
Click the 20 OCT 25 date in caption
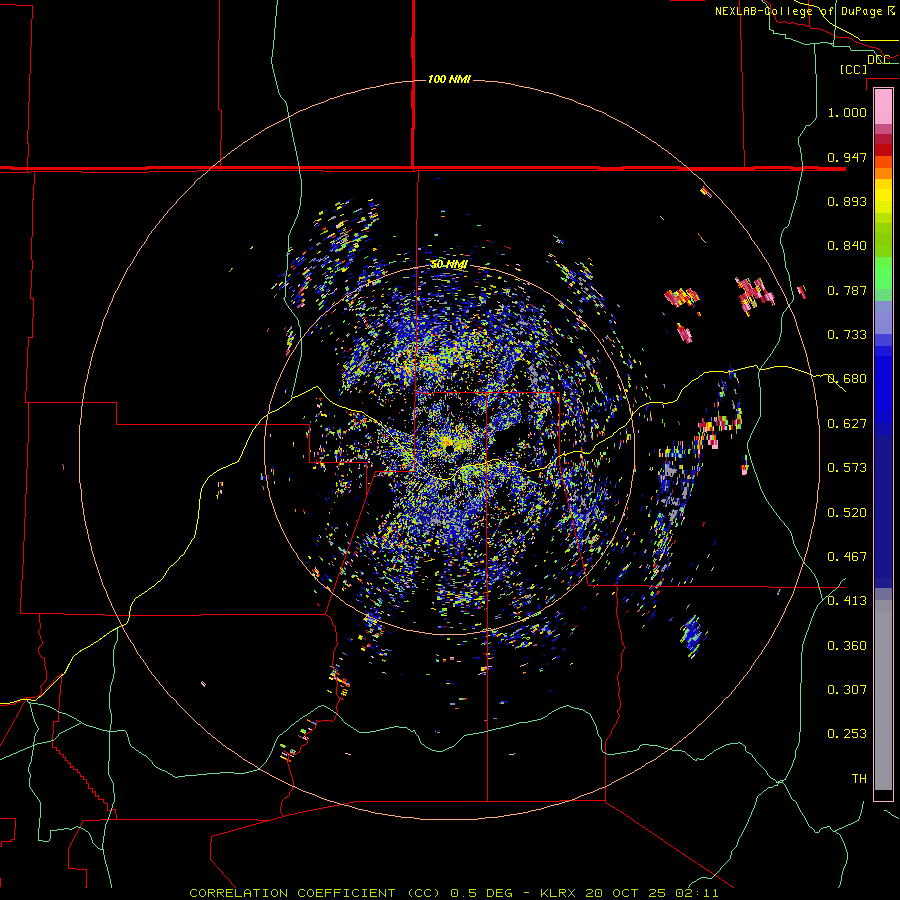pos(626,893)
